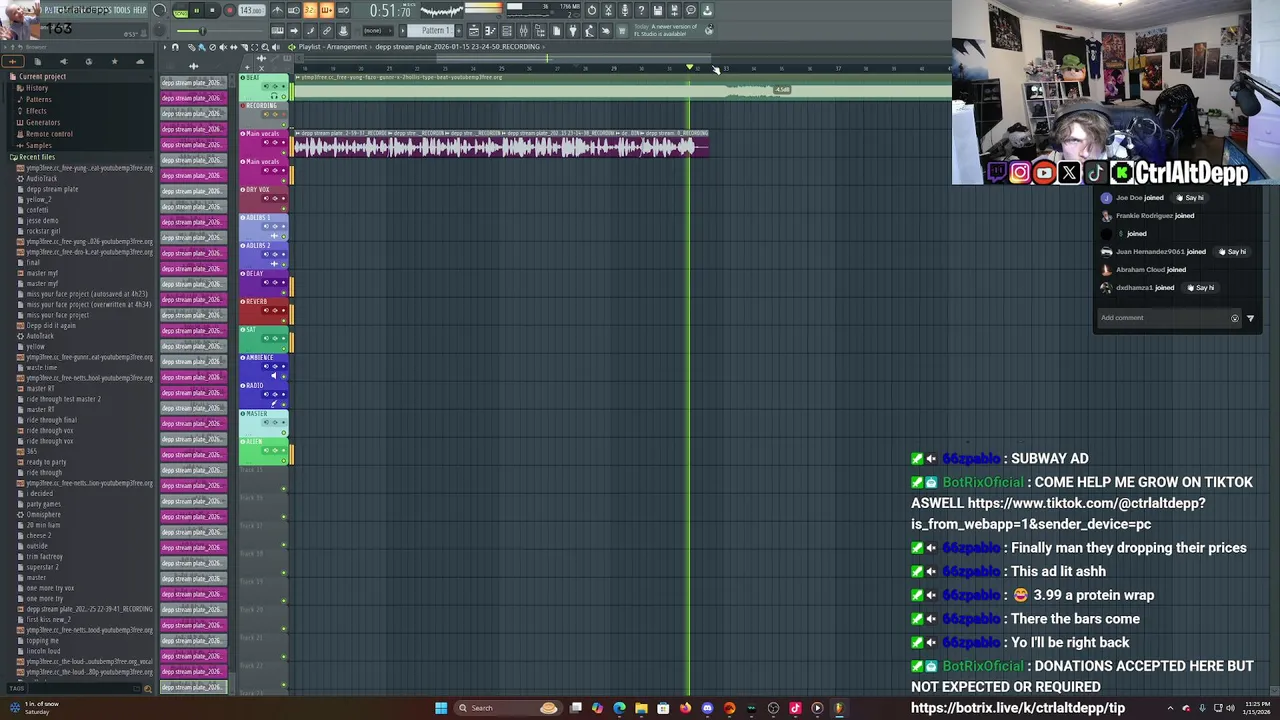The width and height of the screenshot is (1280, 720).
Task: Open the shopping cart store icon
Action: pyautogui.click(x=621, y=31)
